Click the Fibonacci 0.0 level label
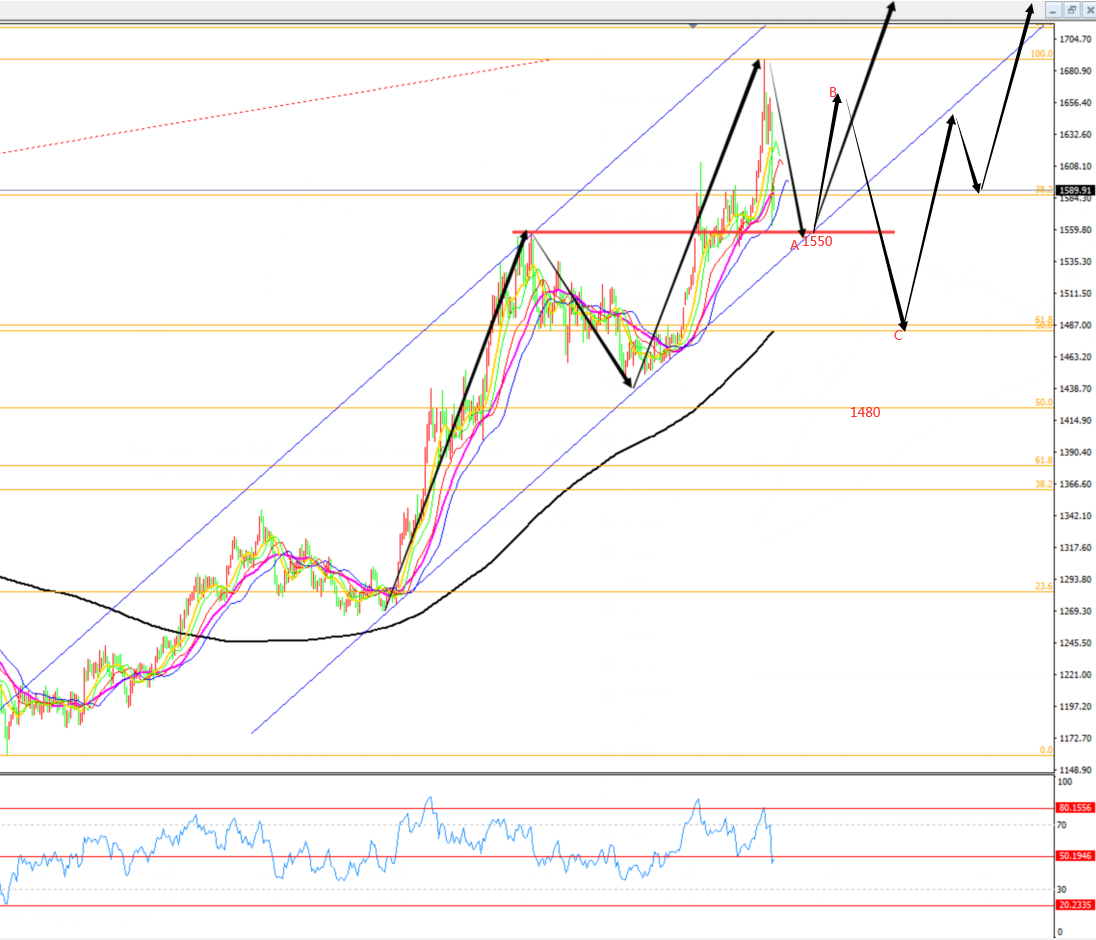 point(1045,750)
